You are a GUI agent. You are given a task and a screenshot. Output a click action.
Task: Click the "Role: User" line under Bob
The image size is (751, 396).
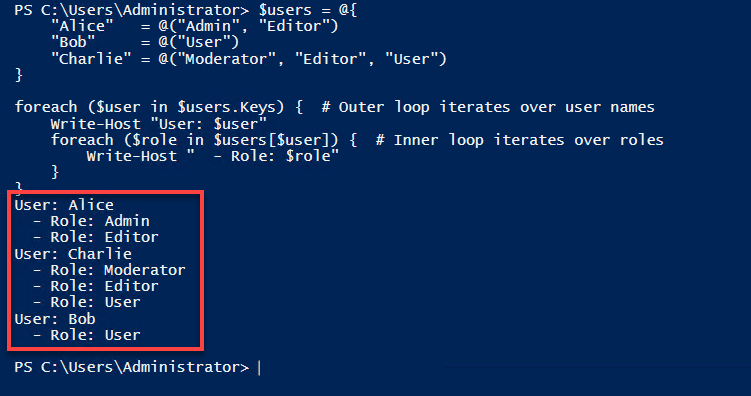pyautogui.click(x=87, y=335)
